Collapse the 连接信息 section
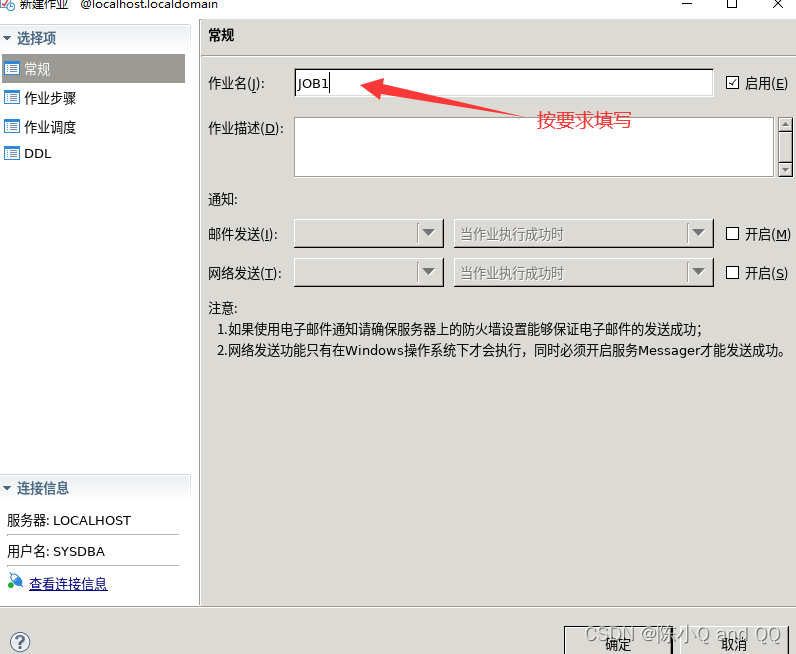Screen dimensions: 796x654 7,488
